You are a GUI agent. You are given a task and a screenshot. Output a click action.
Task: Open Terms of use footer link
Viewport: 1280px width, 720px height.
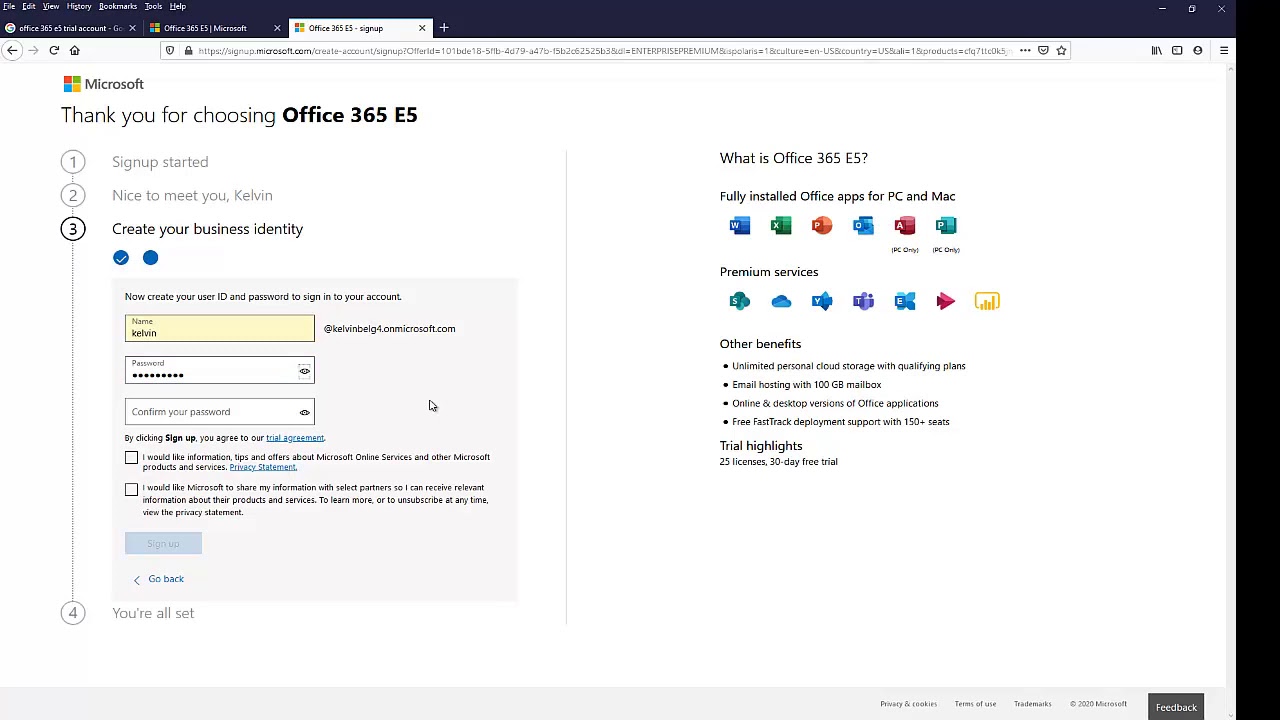tap(975, 704)
